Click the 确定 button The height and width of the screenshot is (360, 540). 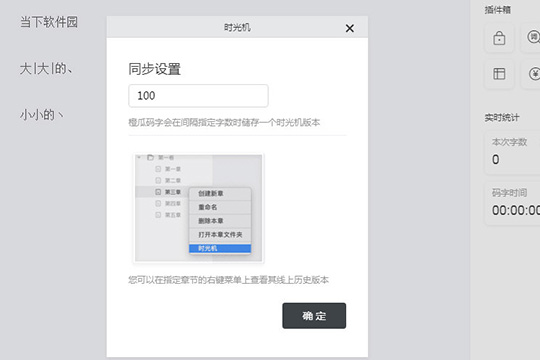tap(314, 316)
